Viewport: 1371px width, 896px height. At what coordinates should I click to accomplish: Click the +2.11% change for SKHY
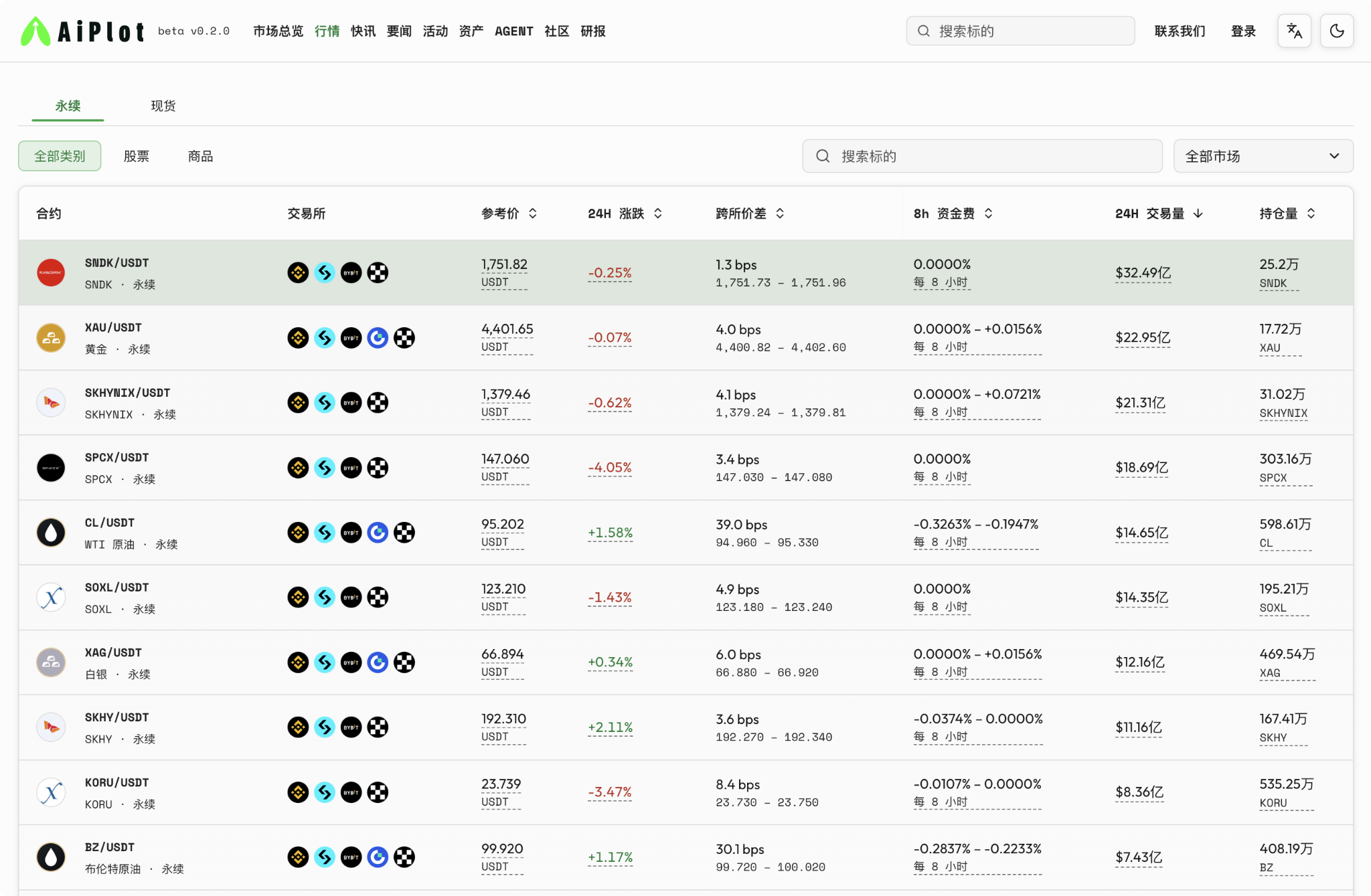(610, 727)
